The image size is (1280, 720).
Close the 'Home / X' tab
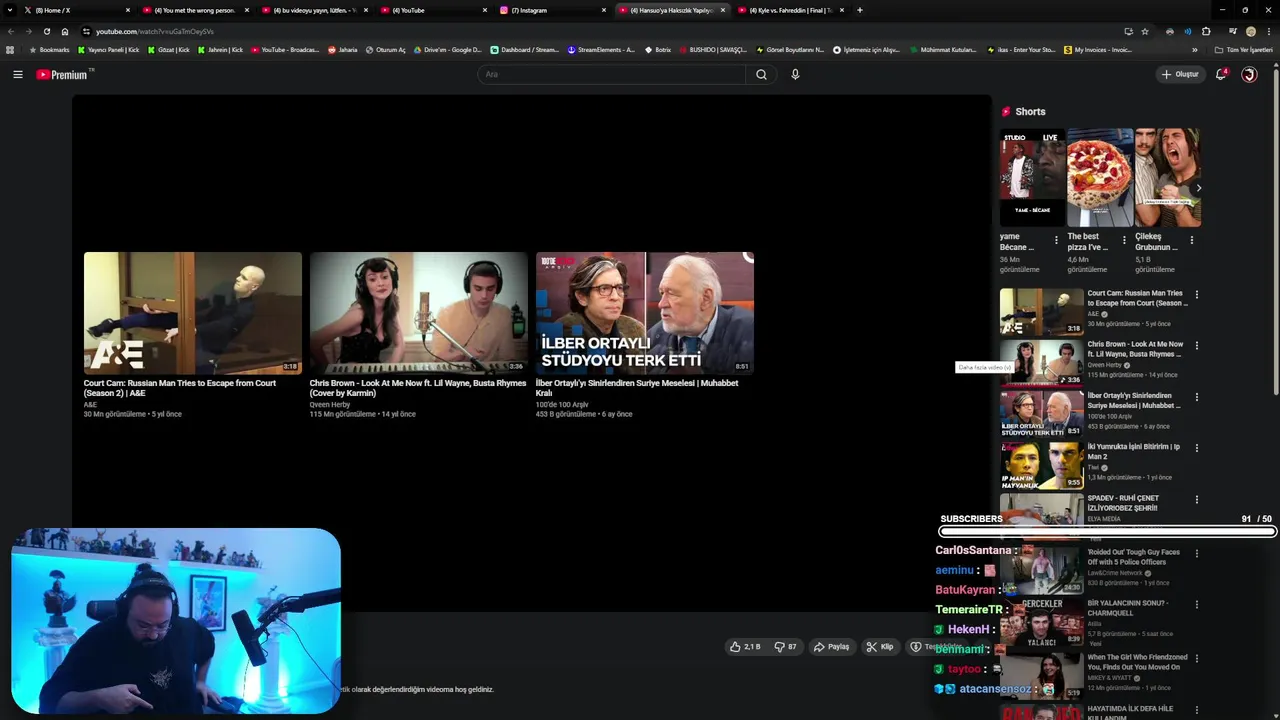pyautogui.click(x=128, y=10)
